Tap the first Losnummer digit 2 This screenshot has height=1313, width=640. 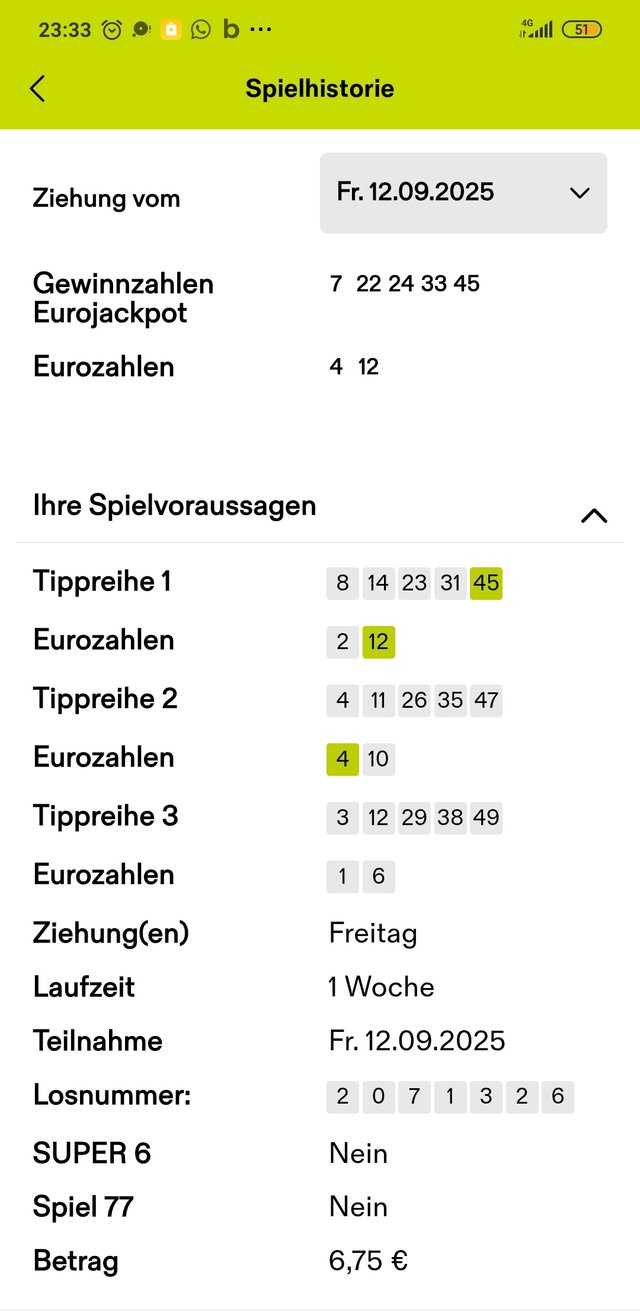coord(342,1097)
